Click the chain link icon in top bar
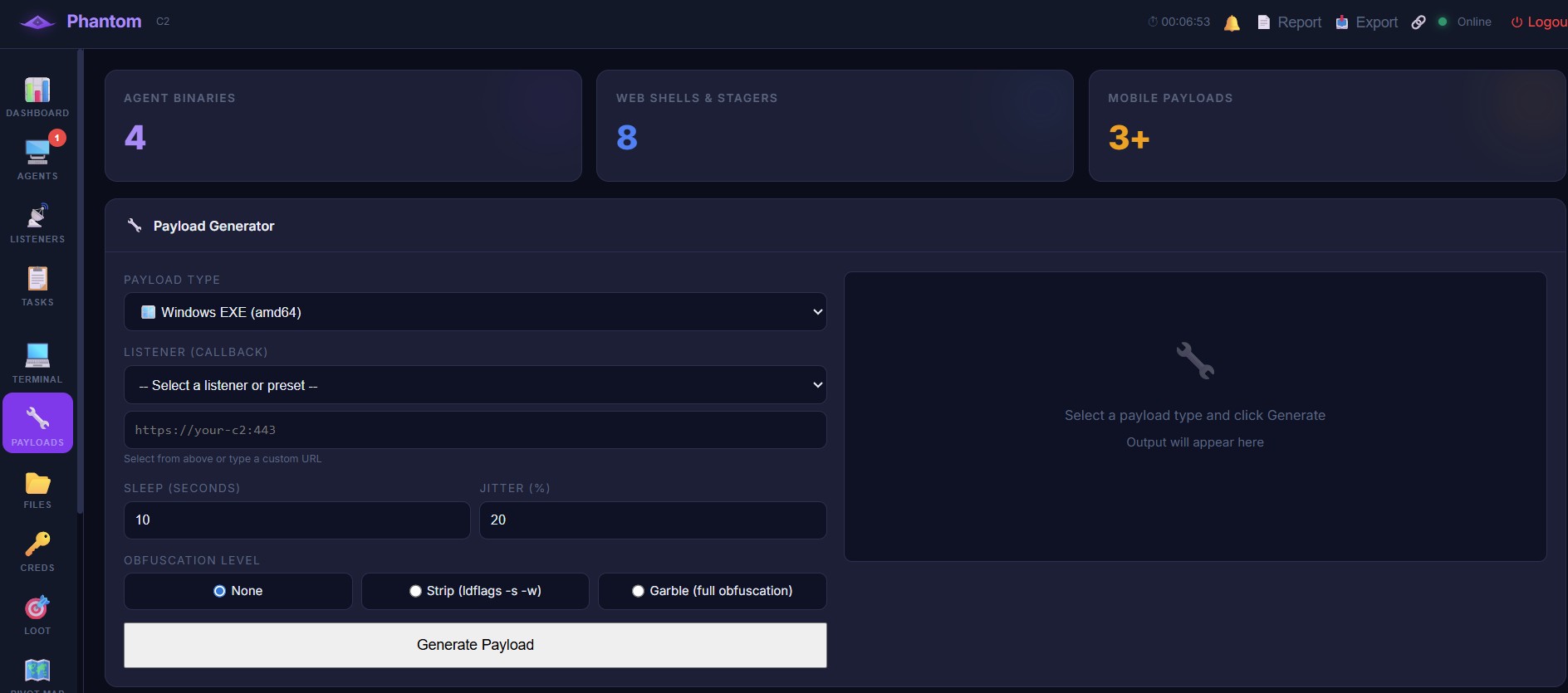 (1419, 22)
